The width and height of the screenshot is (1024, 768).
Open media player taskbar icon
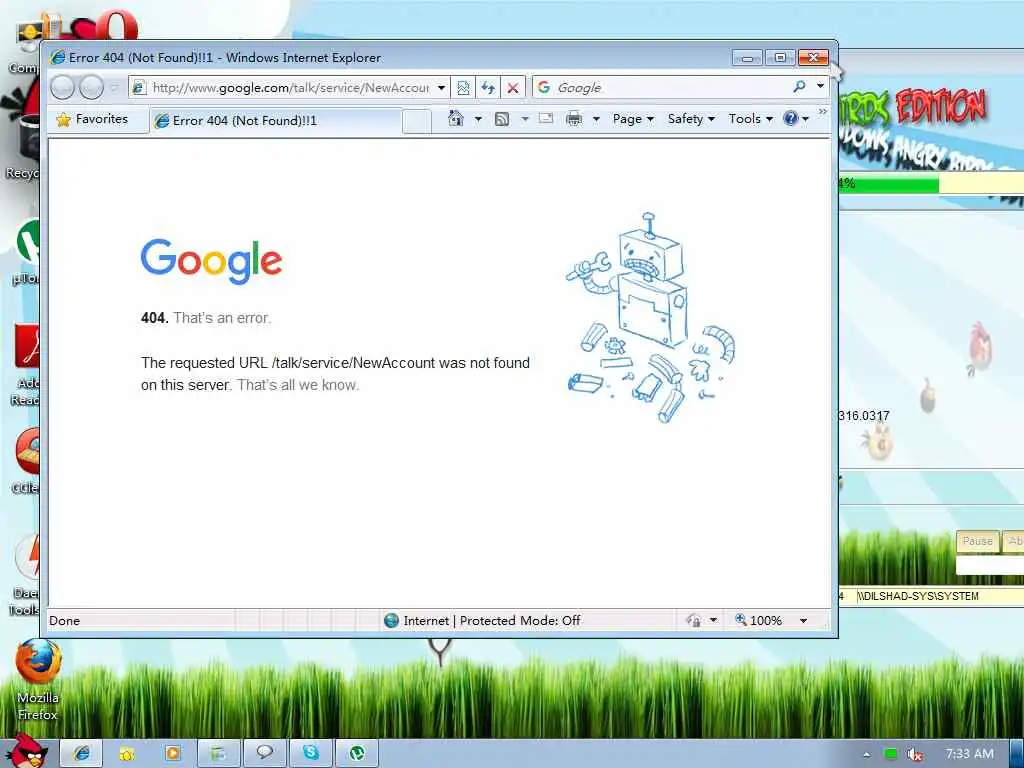click(172, 754)
